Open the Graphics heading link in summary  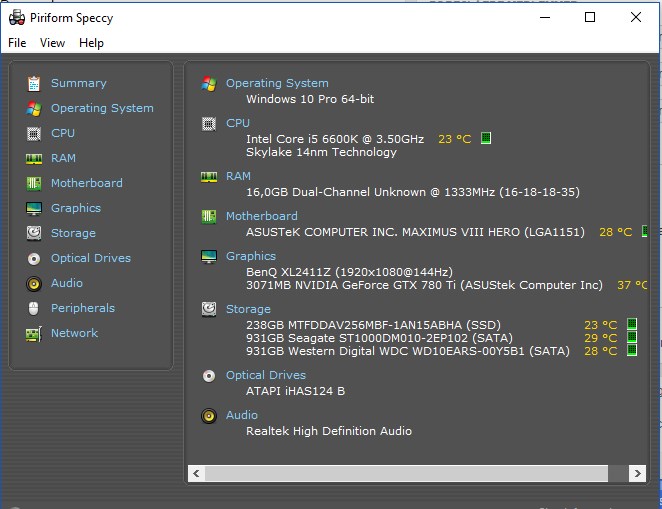(x=250, y=256)
